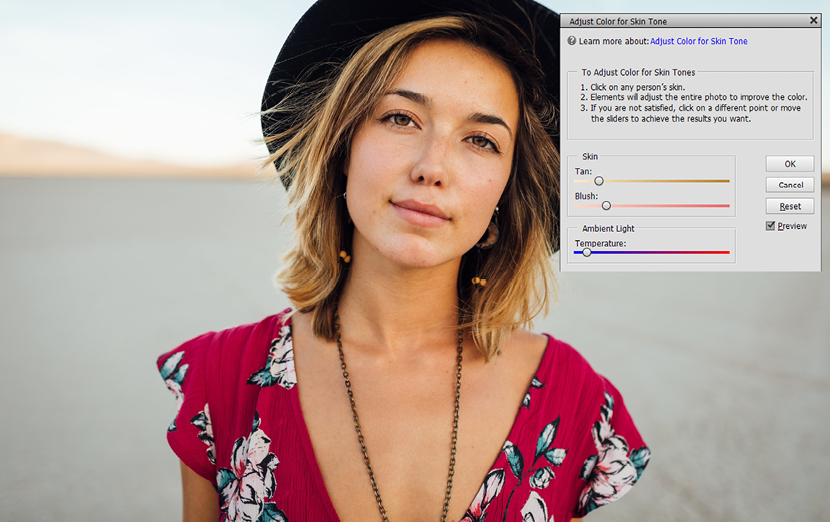Click the Temperature slider handle
Viewport: 830px width, 522px height.
(587, 253)
